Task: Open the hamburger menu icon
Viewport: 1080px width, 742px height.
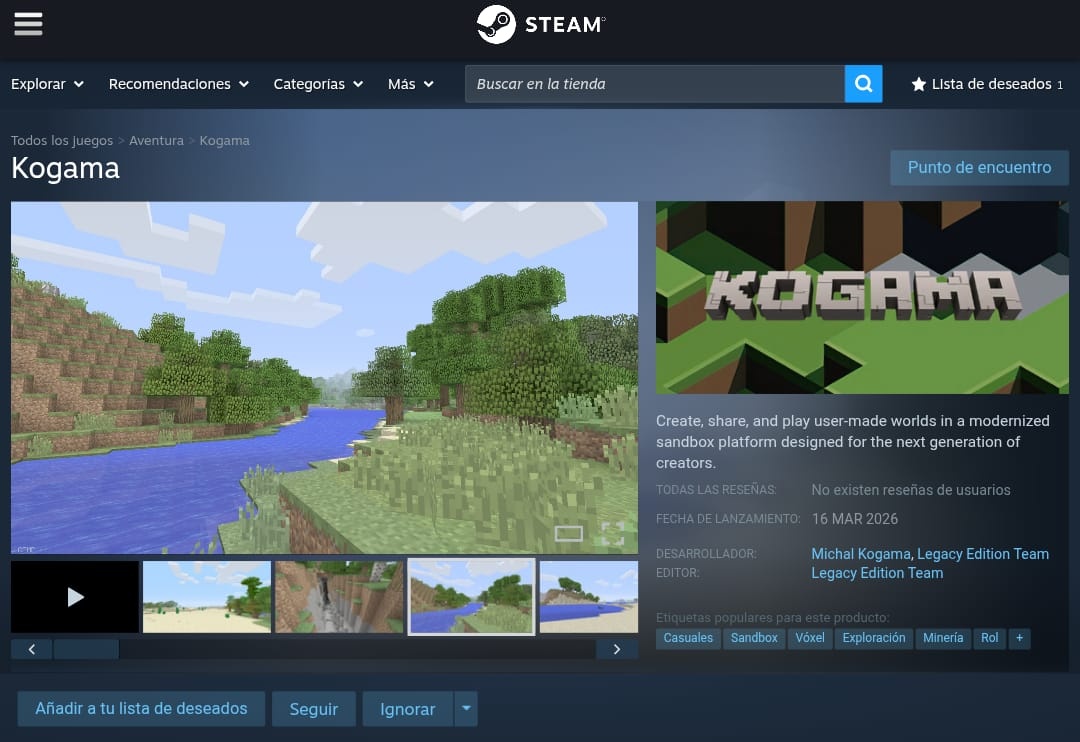Action: coord(28,24)
